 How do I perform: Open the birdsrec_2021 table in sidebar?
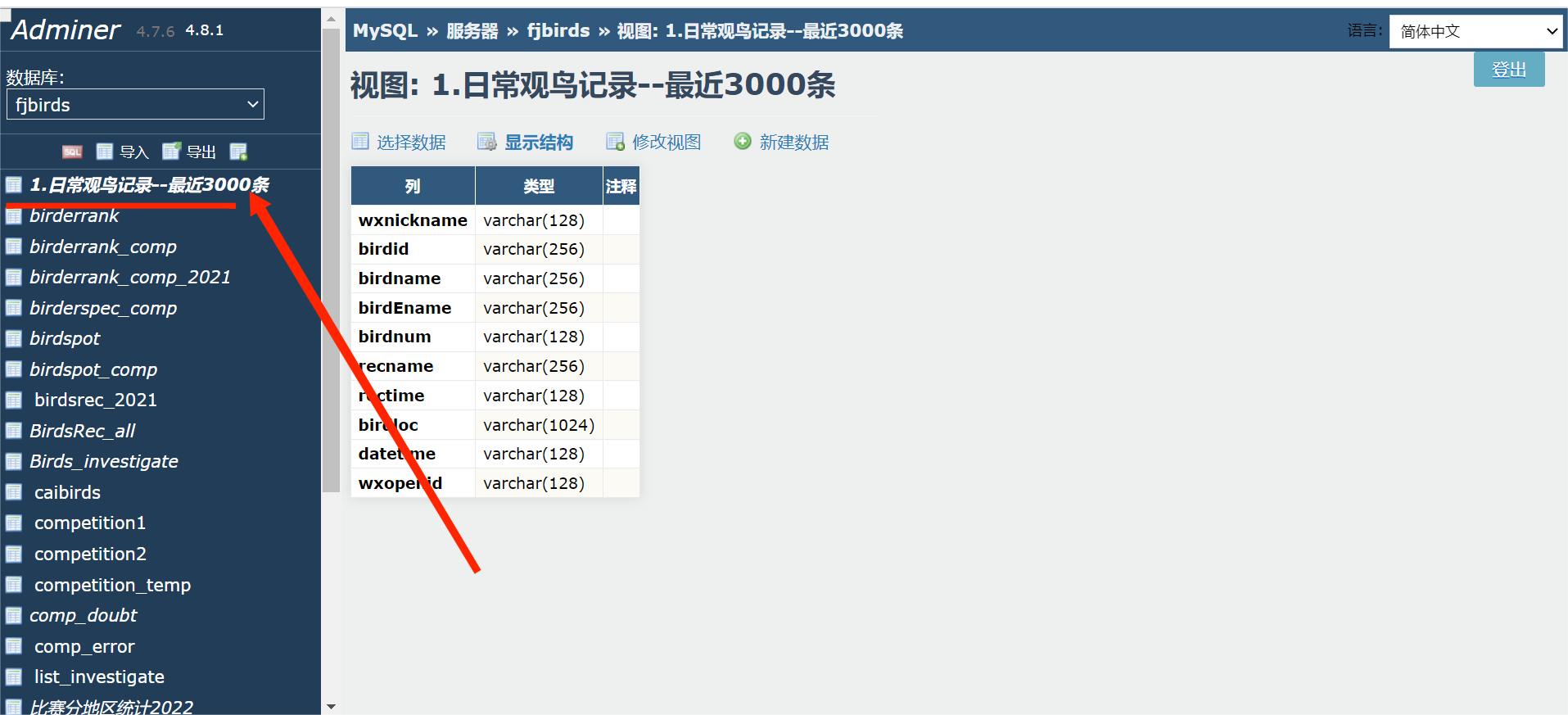[x=96, y=400]
